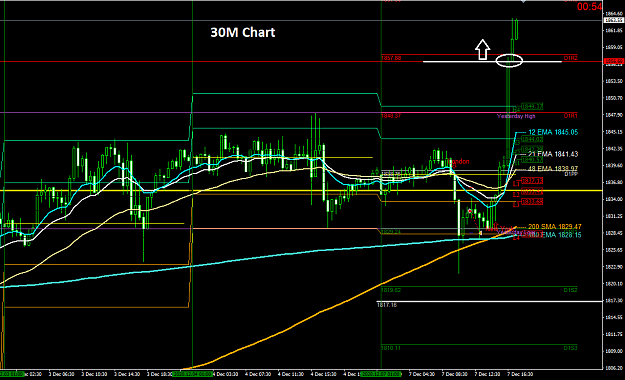The height and width of the screenshot is (380, 625).
Task: Click the 1842.35 price axis label
Action: pyautogui.click(x=614, y=149)
